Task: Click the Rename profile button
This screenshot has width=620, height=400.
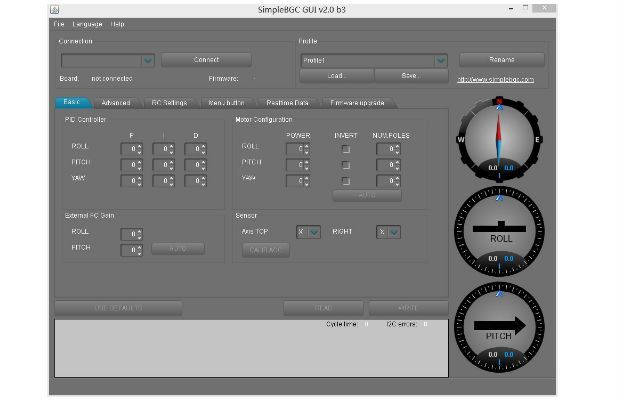Action: coord(502,60)
